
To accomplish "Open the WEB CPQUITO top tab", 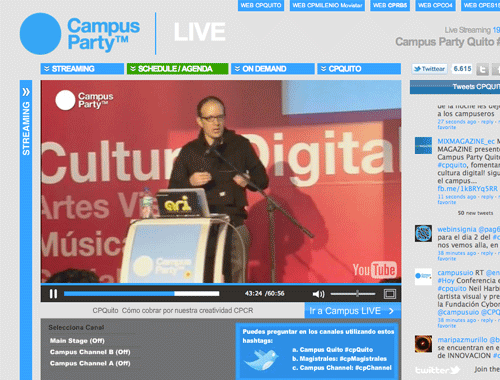I will click(261, 5).
